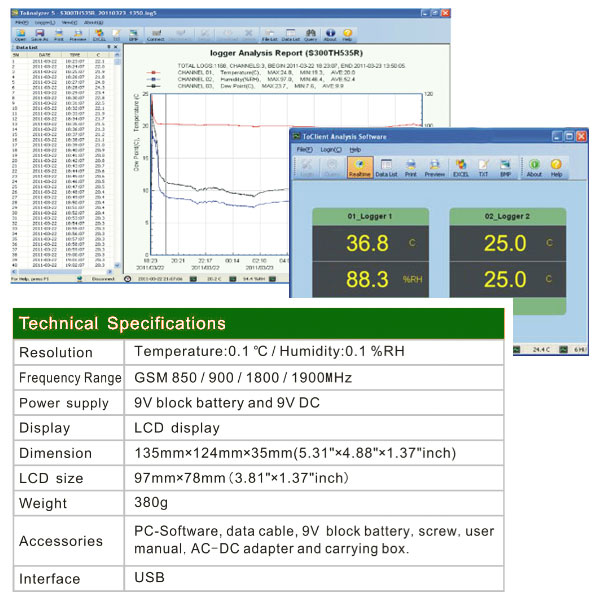
Task: Click the logger Analysis Report title
Action: pyautogui.click(x=286, y=53)
